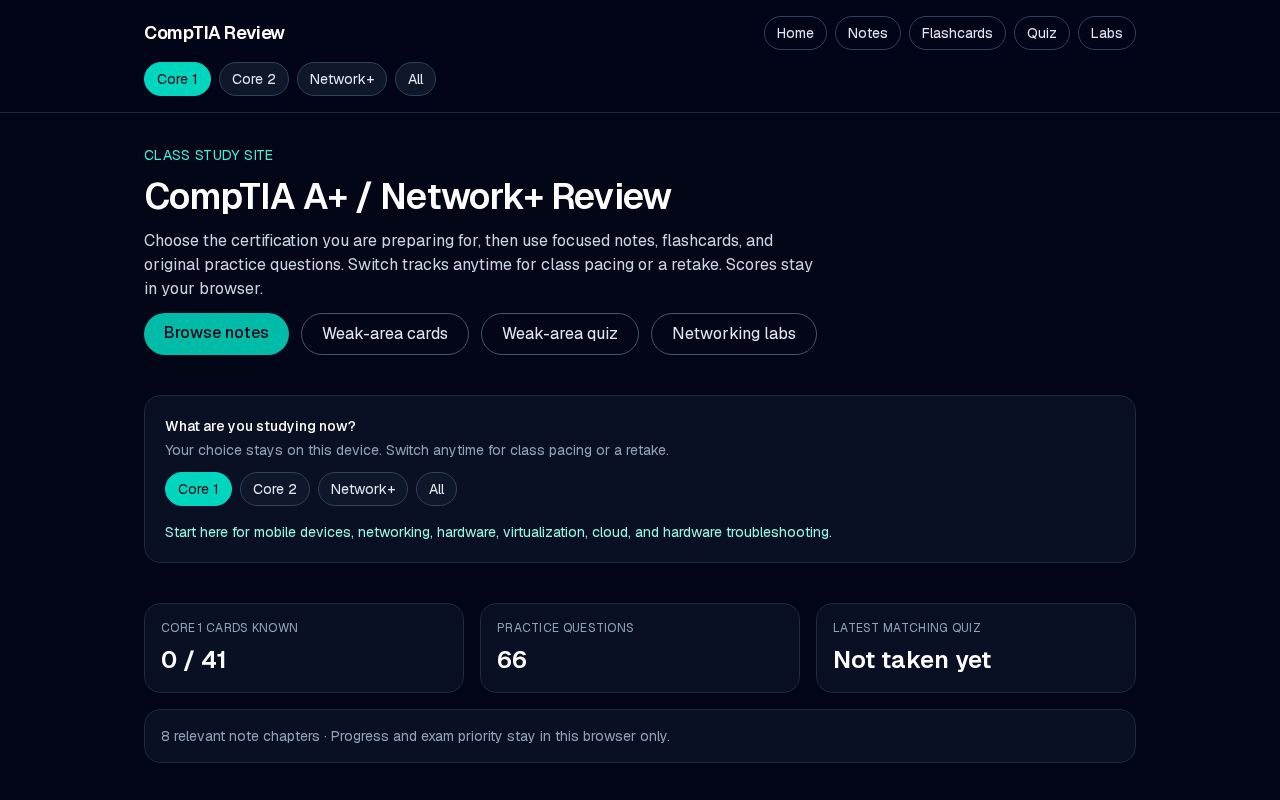Click the 'What are you studying now?' heading
The width and height of the screenshot is (1280, 800).
[260, 426]
